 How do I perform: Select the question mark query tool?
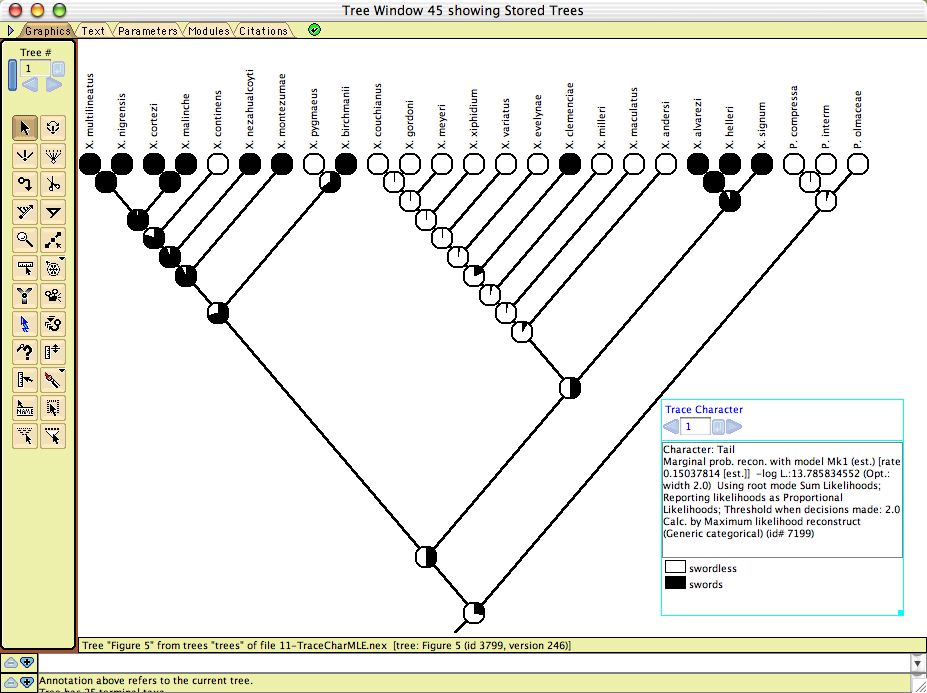(x=25, y=351)
